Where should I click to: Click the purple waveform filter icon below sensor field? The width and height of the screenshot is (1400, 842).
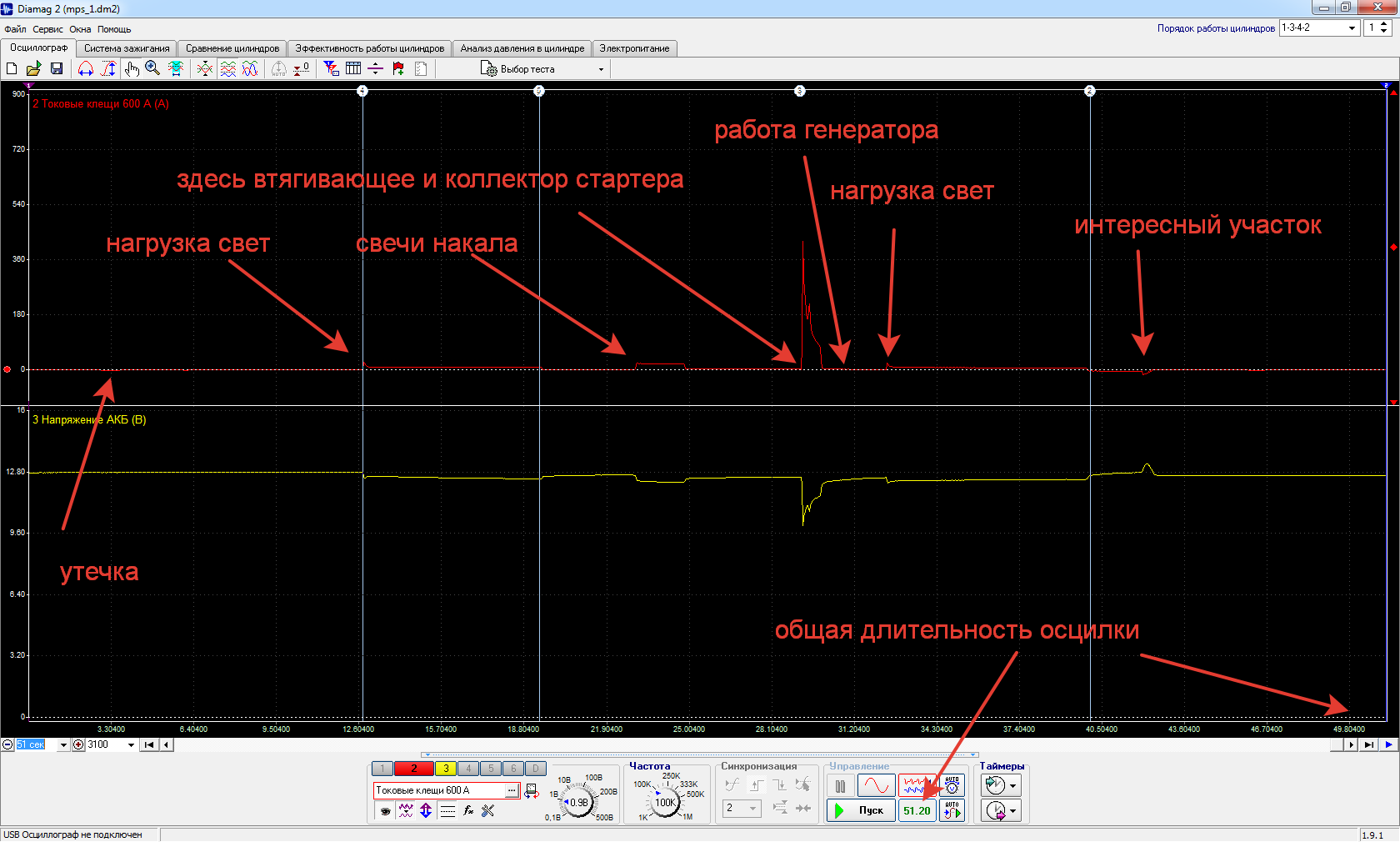406,810
